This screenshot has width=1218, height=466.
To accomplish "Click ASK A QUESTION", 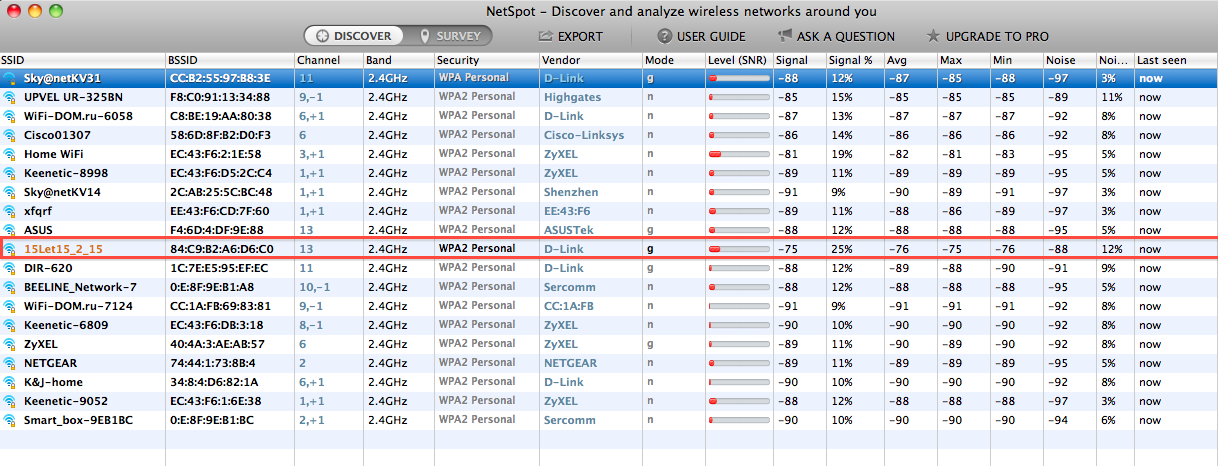I will click(x=835, y=36).
